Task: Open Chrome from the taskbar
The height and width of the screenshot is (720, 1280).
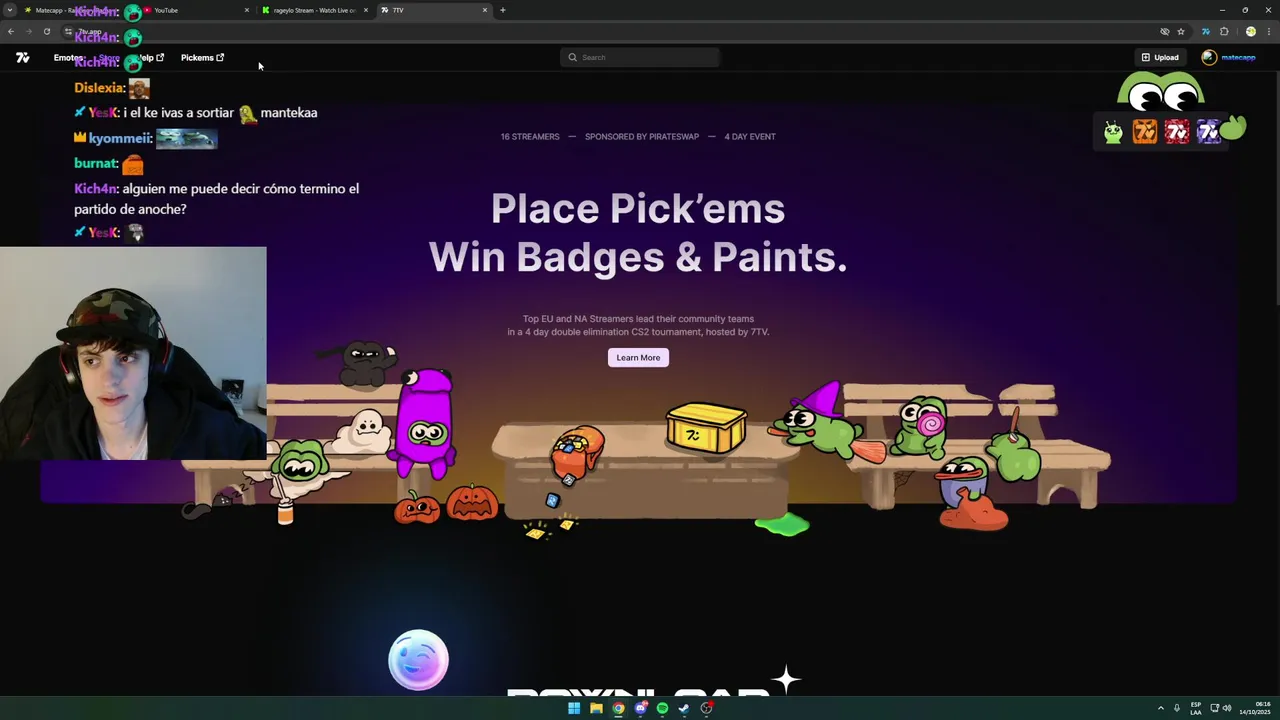Action: 618,708
